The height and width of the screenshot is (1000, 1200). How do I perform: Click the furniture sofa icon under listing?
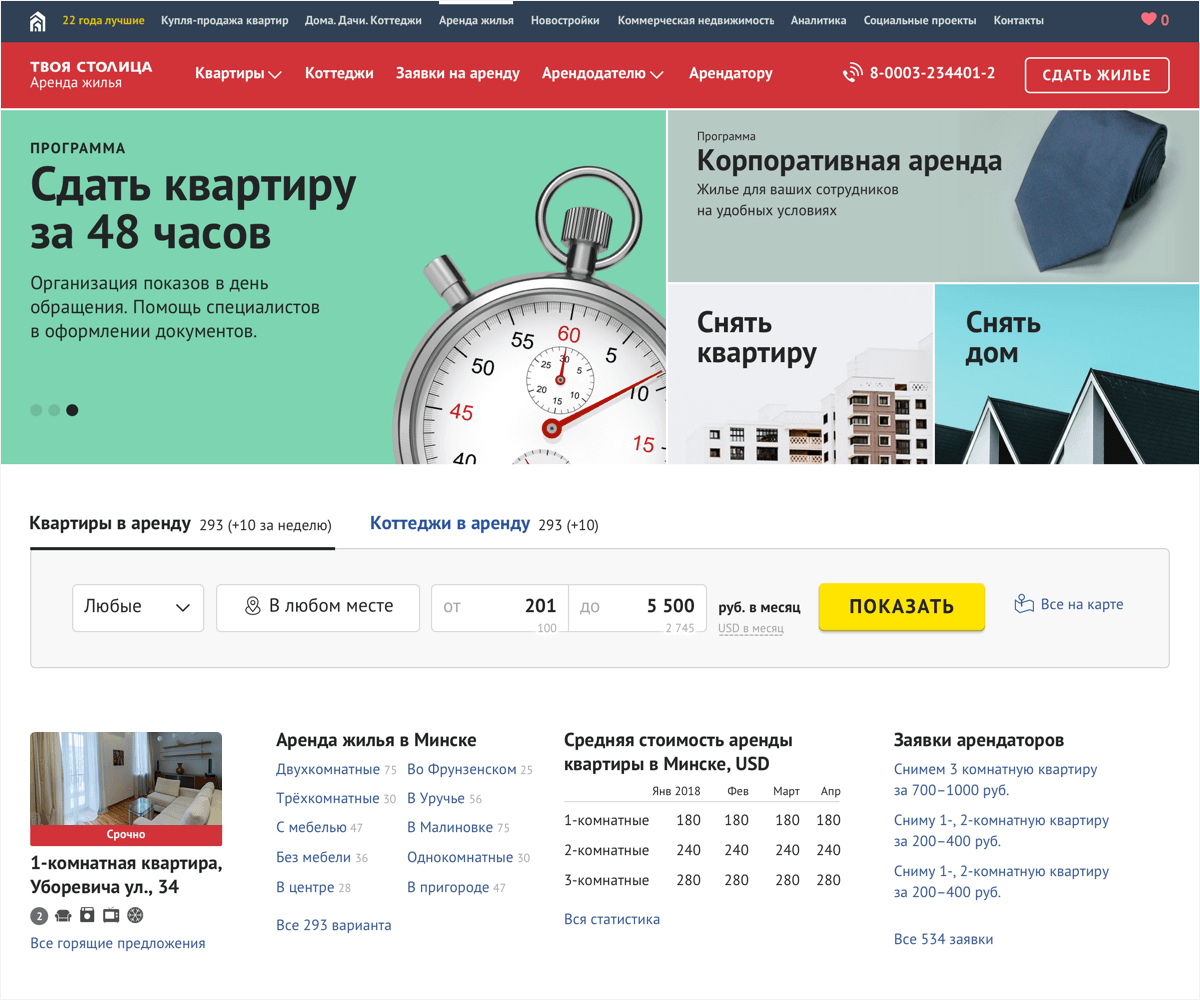pos(62,915)
